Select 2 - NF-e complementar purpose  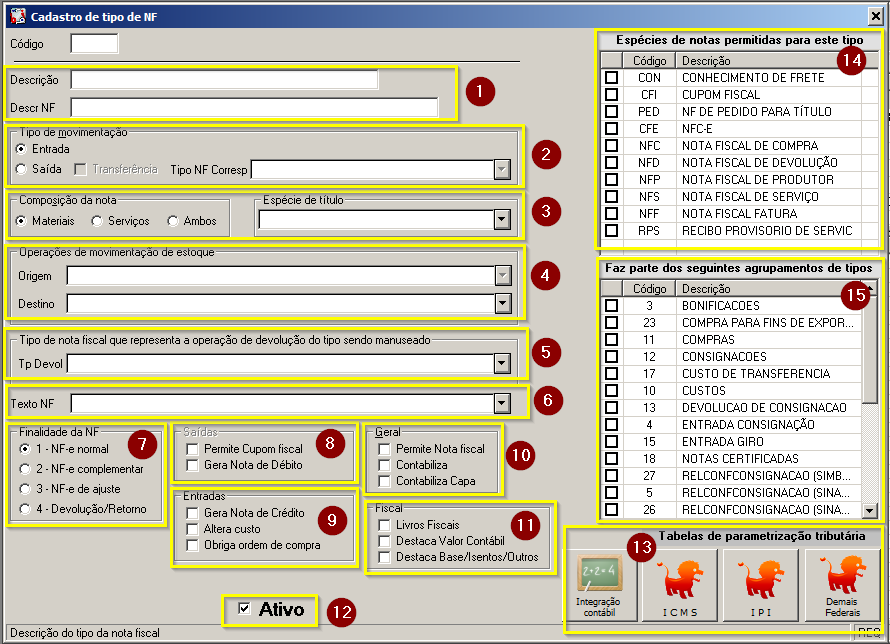click(24, 469)
